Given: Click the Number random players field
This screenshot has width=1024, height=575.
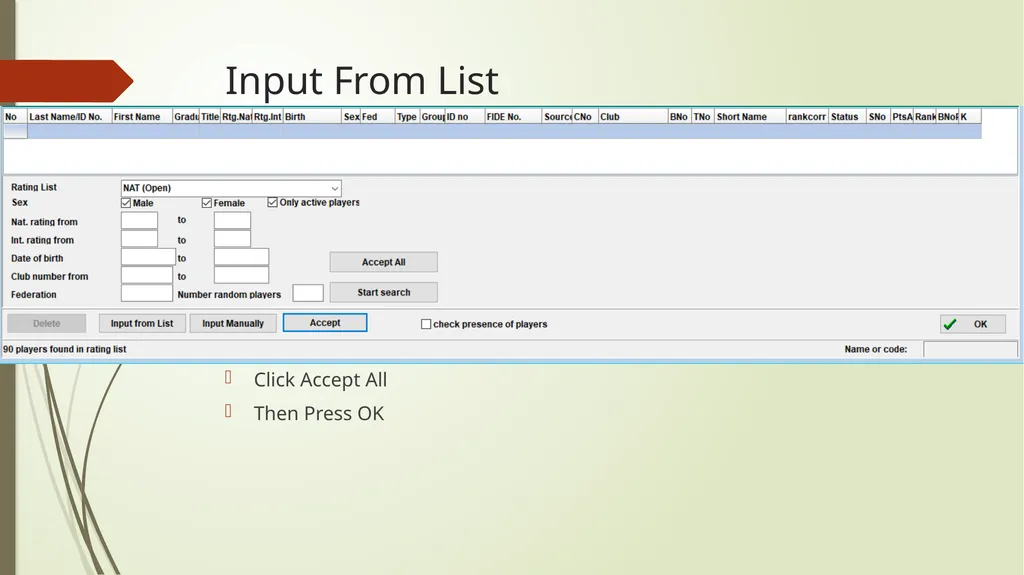Looking at the screenshot, I should click(x=308, y=293).
